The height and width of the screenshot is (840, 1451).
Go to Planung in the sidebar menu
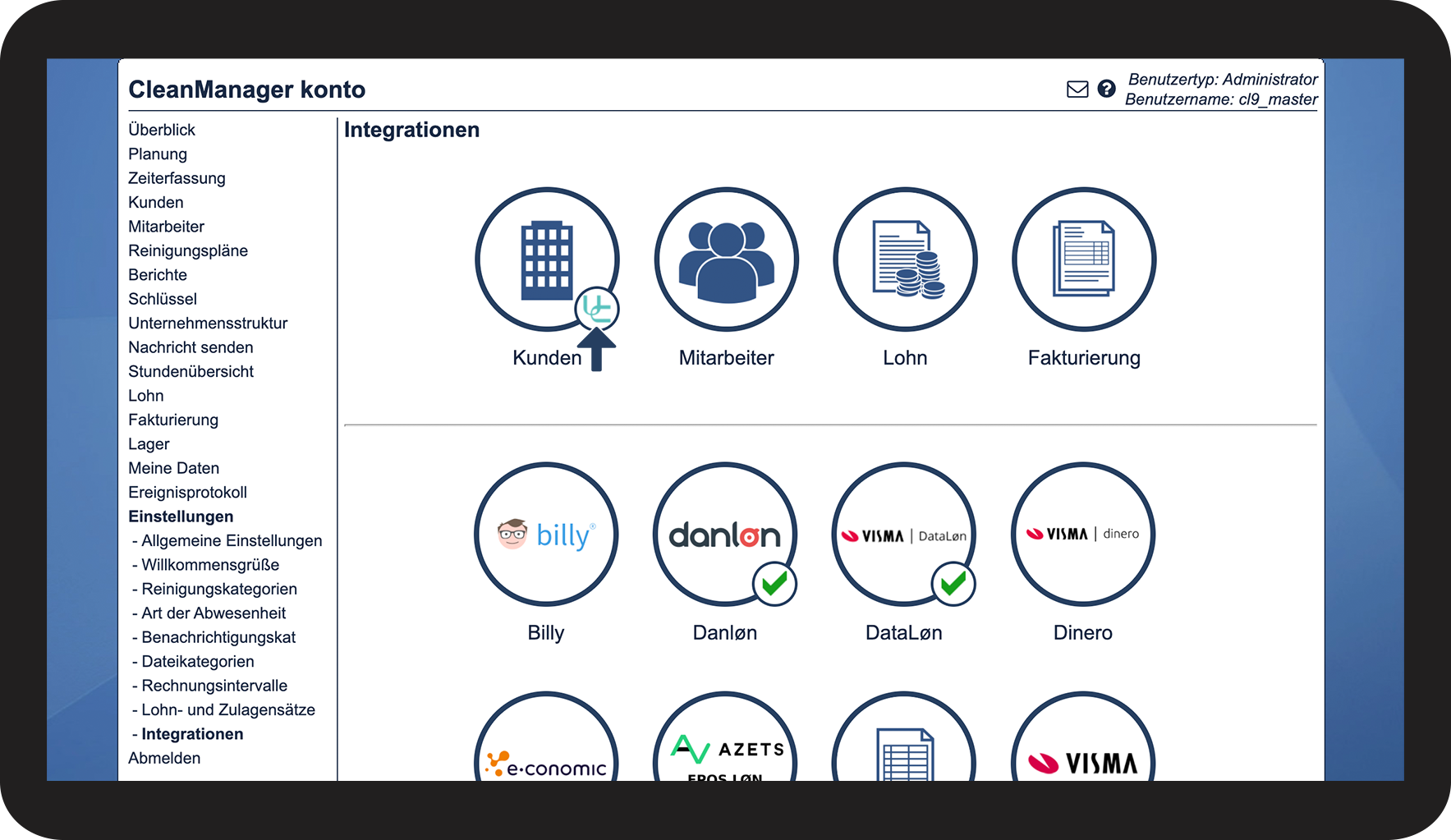(158, 154)
